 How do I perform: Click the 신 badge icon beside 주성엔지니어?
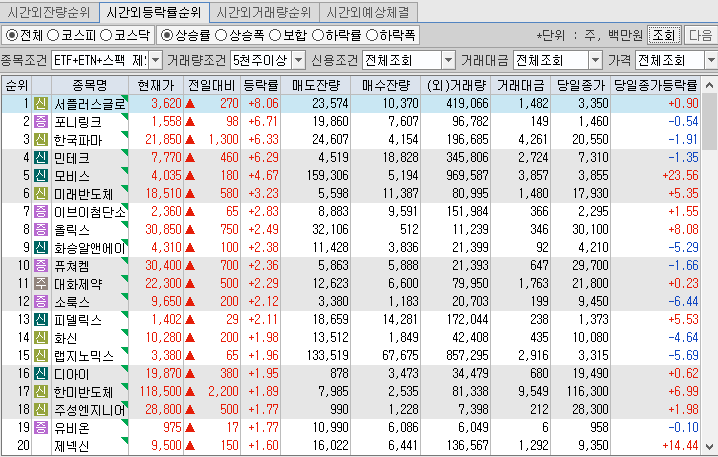(41, 410)
